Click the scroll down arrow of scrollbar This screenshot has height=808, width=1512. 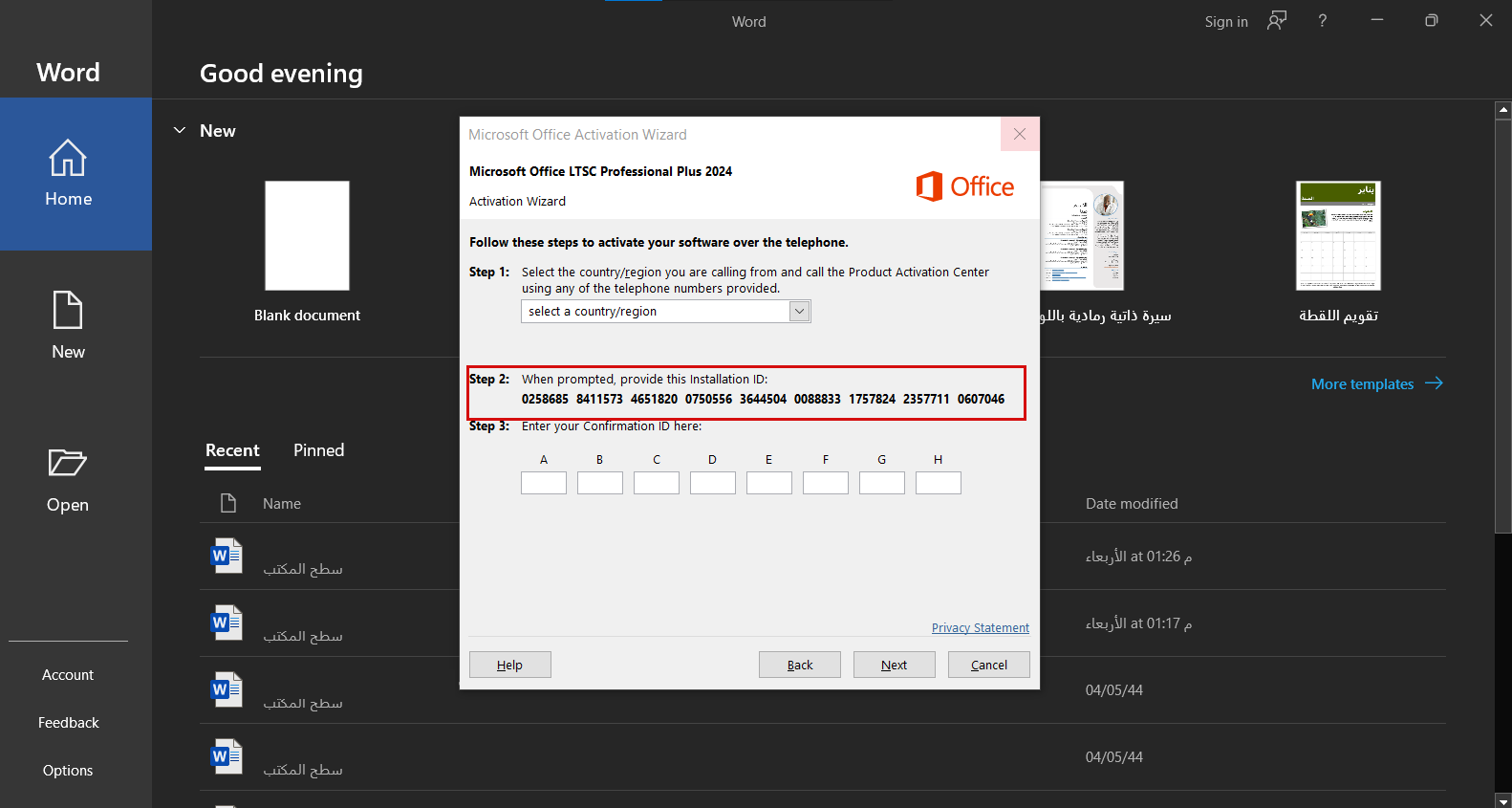1502,800
